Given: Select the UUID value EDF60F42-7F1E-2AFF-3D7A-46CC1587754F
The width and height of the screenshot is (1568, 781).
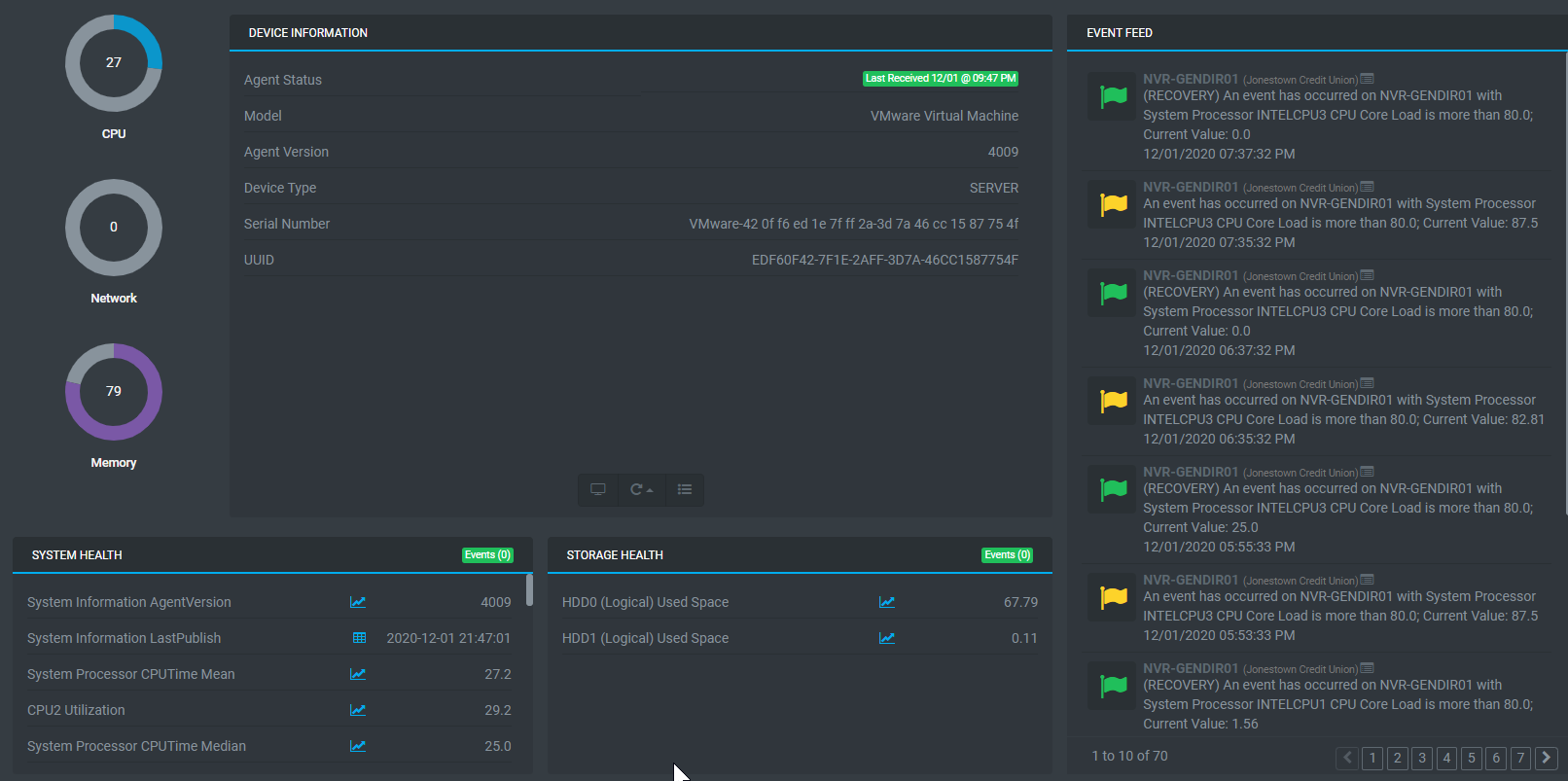Looking at the screenshot, I should [x=885, y=260].
